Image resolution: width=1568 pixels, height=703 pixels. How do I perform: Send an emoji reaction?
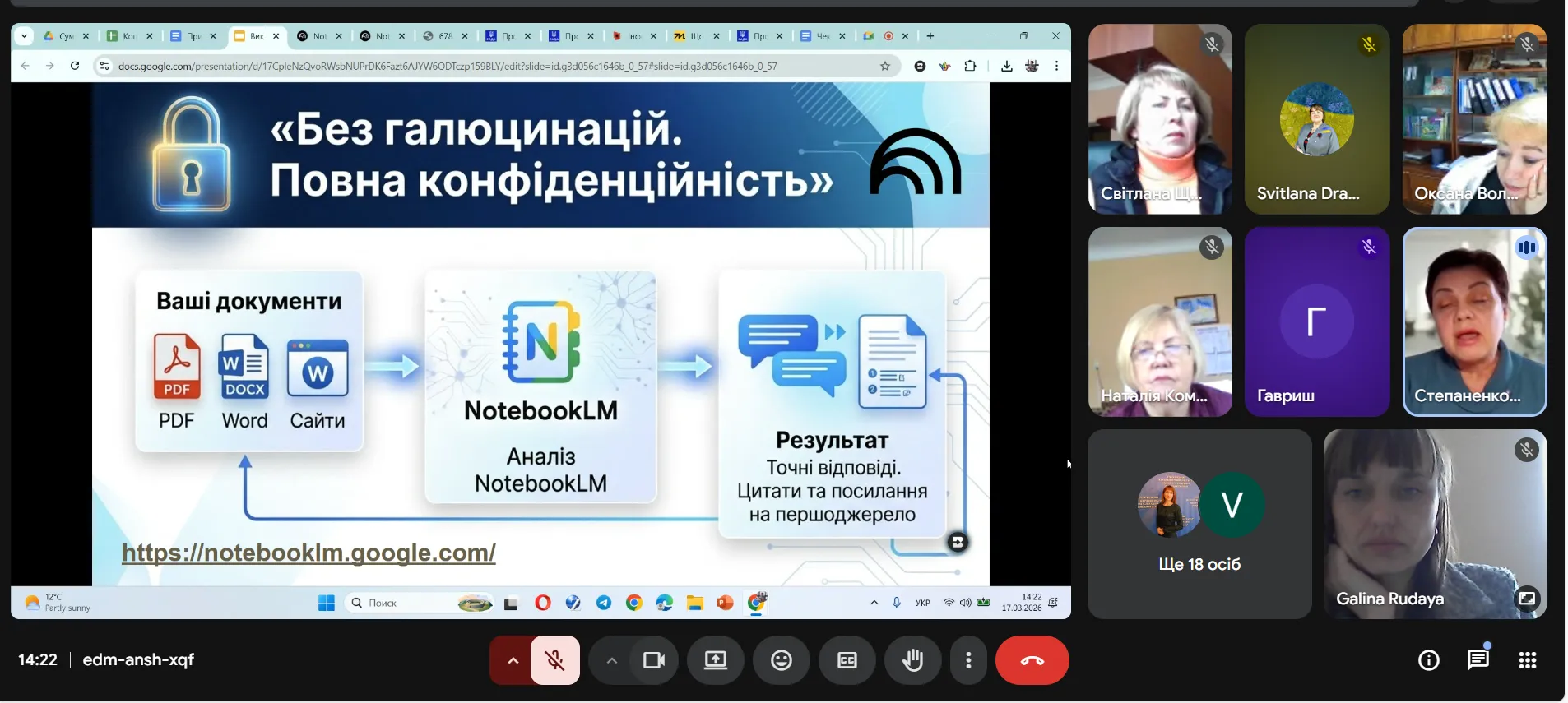pos(782,660)
